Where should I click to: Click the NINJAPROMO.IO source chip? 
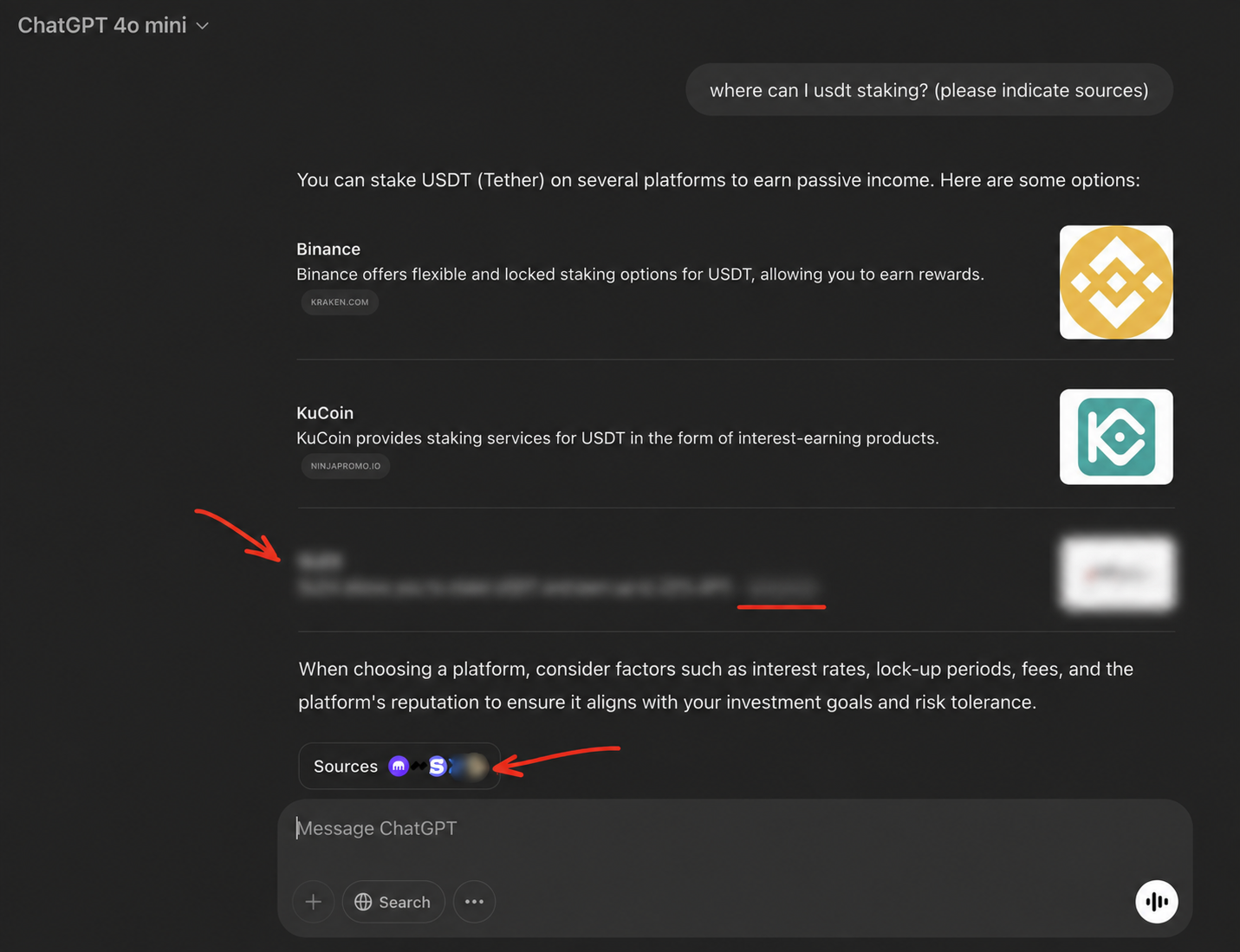point(346,466)
